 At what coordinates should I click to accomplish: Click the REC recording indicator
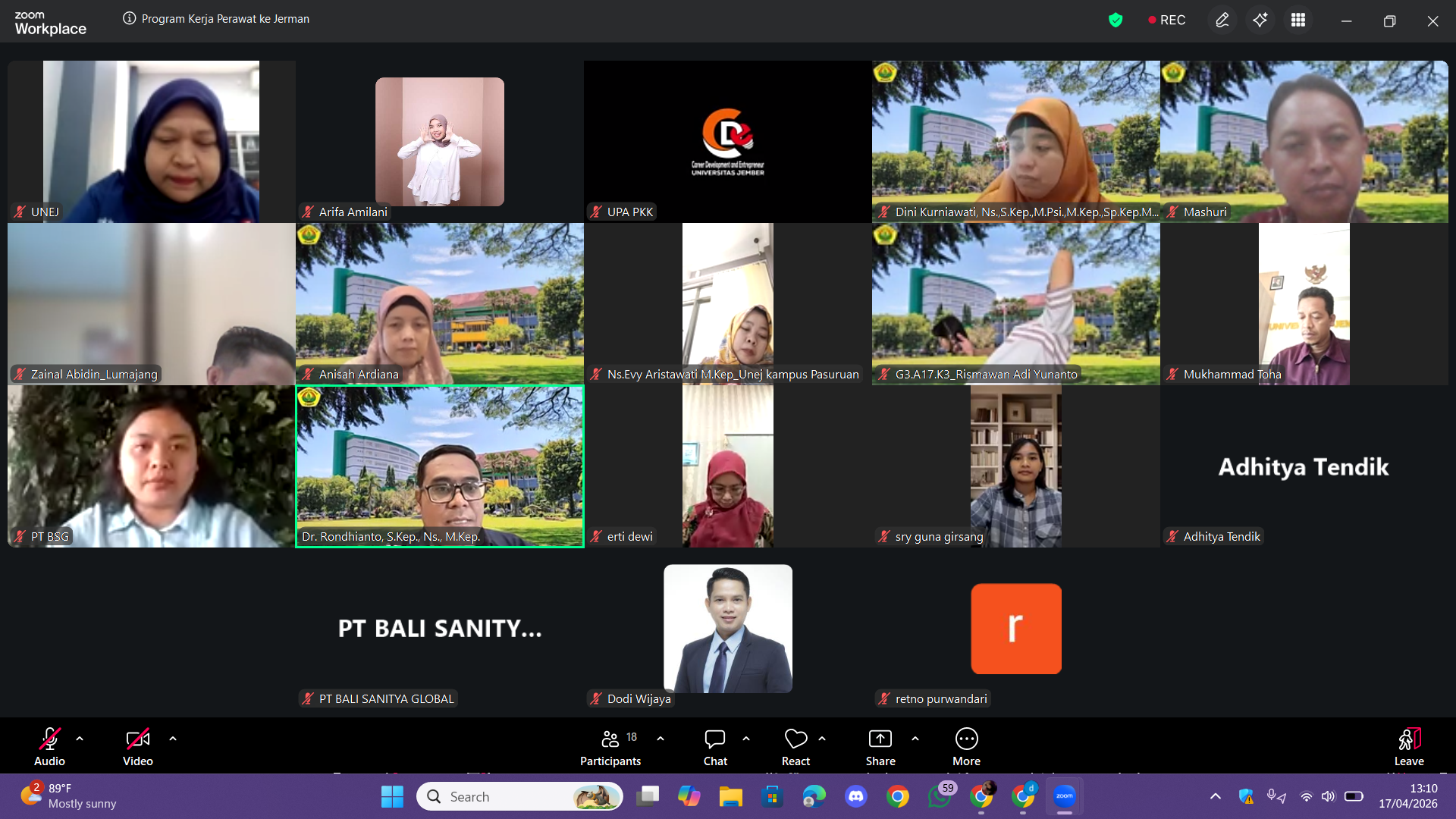coord(1166,20)
